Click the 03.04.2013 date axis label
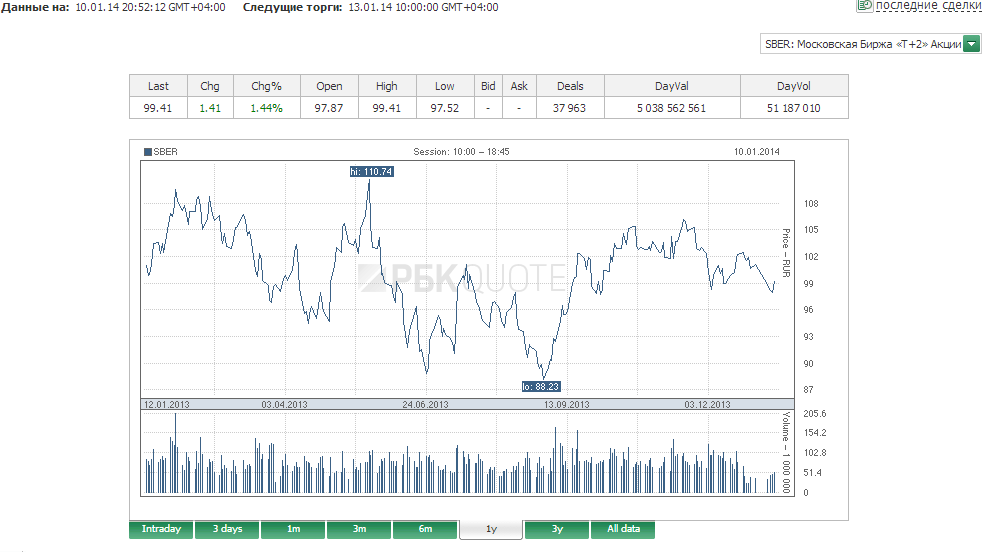Viewport: 985px width, 552px height. (285, 404)
